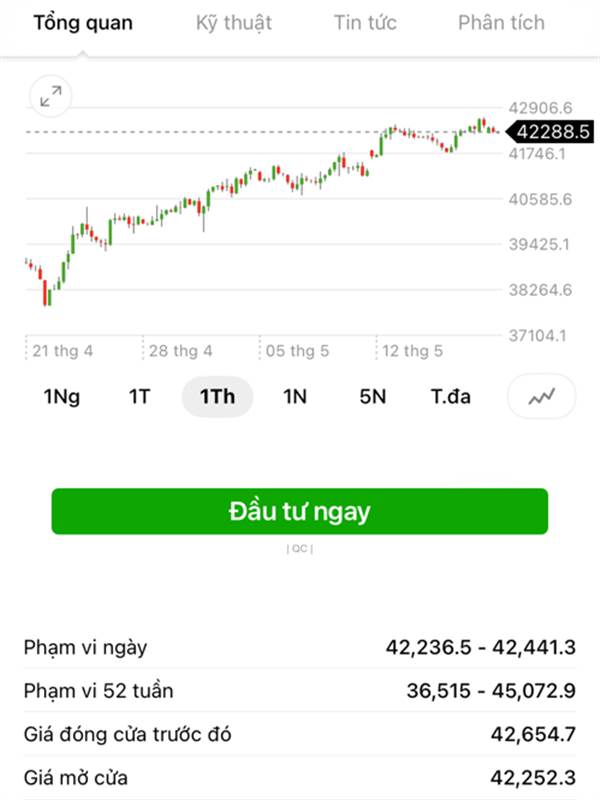
Task: Click the Giá mở cửa row
Action: (300, 778)
